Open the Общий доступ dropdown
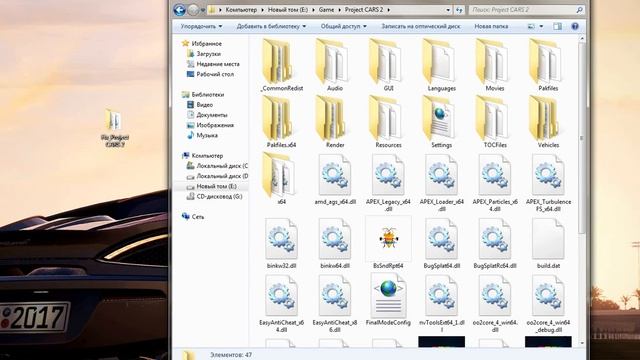 (x=343, y=26)
